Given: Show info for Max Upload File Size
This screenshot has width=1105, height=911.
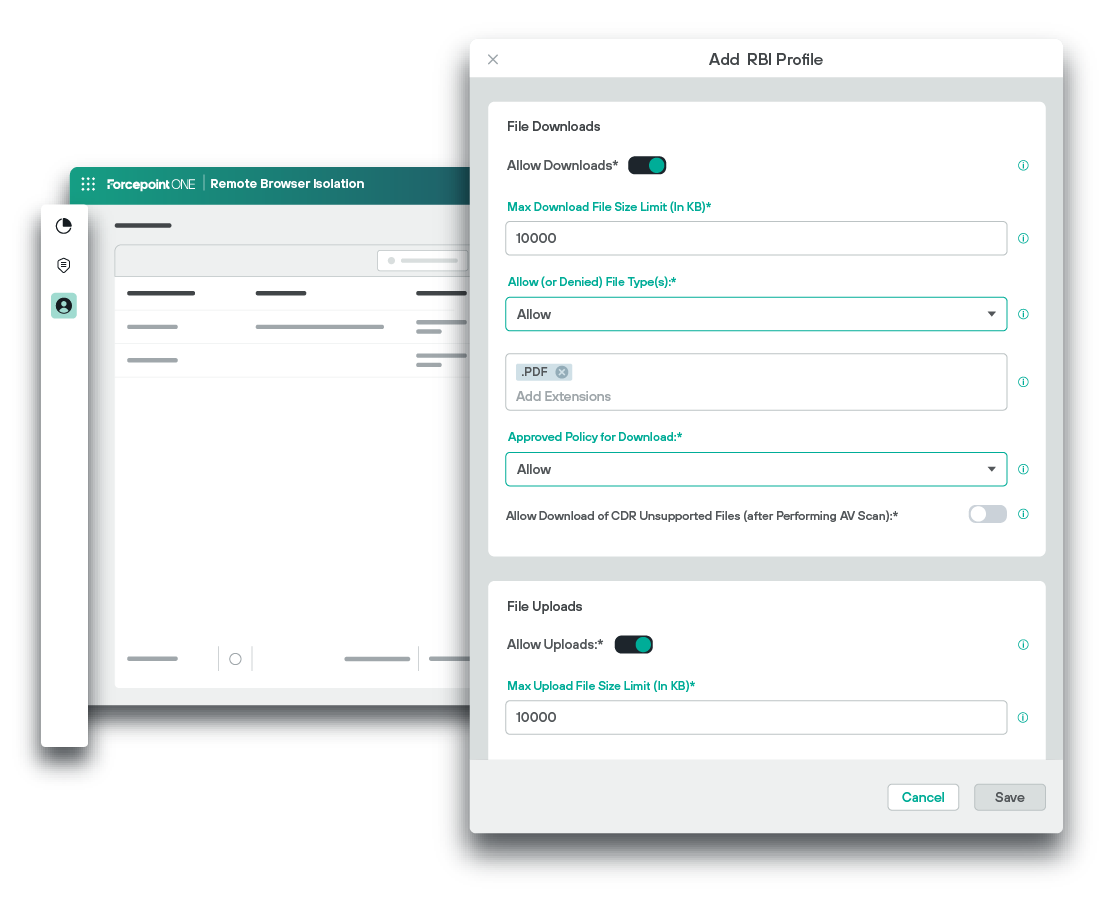Looking at the screenshot, I should (1023, 717).
